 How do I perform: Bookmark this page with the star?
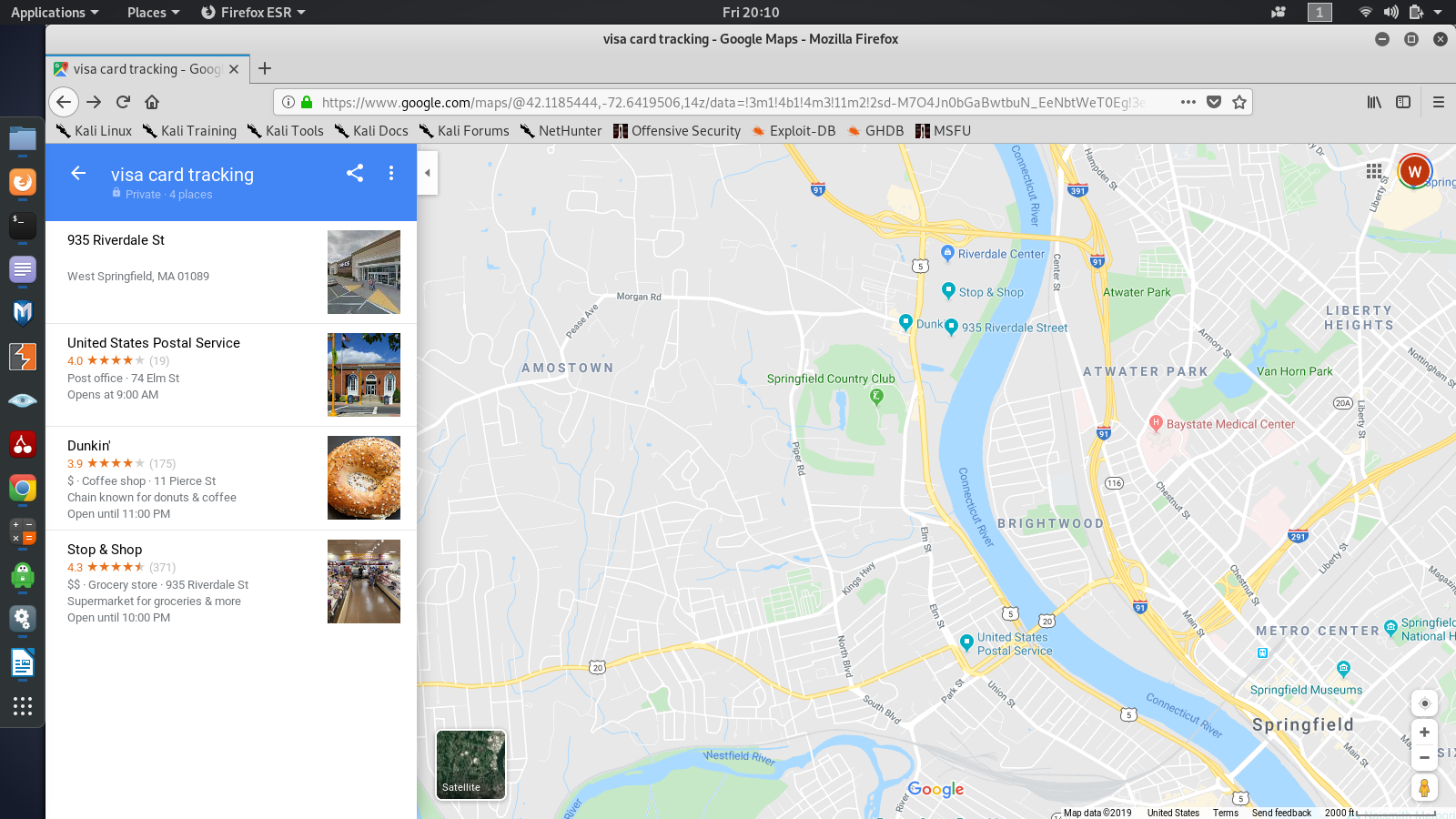(1239, 102)
